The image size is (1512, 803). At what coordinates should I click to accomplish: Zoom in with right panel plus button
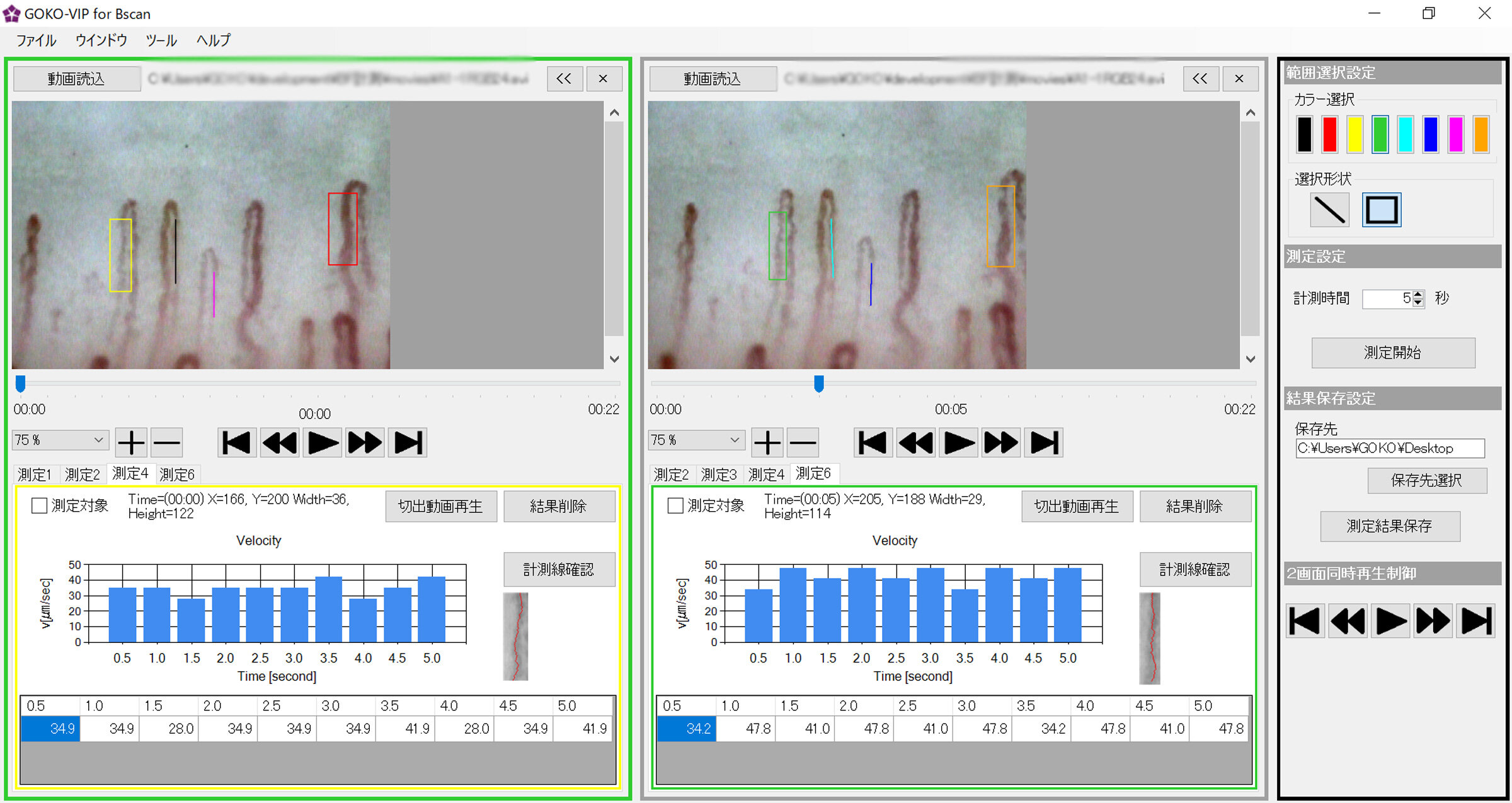point(768,442)
